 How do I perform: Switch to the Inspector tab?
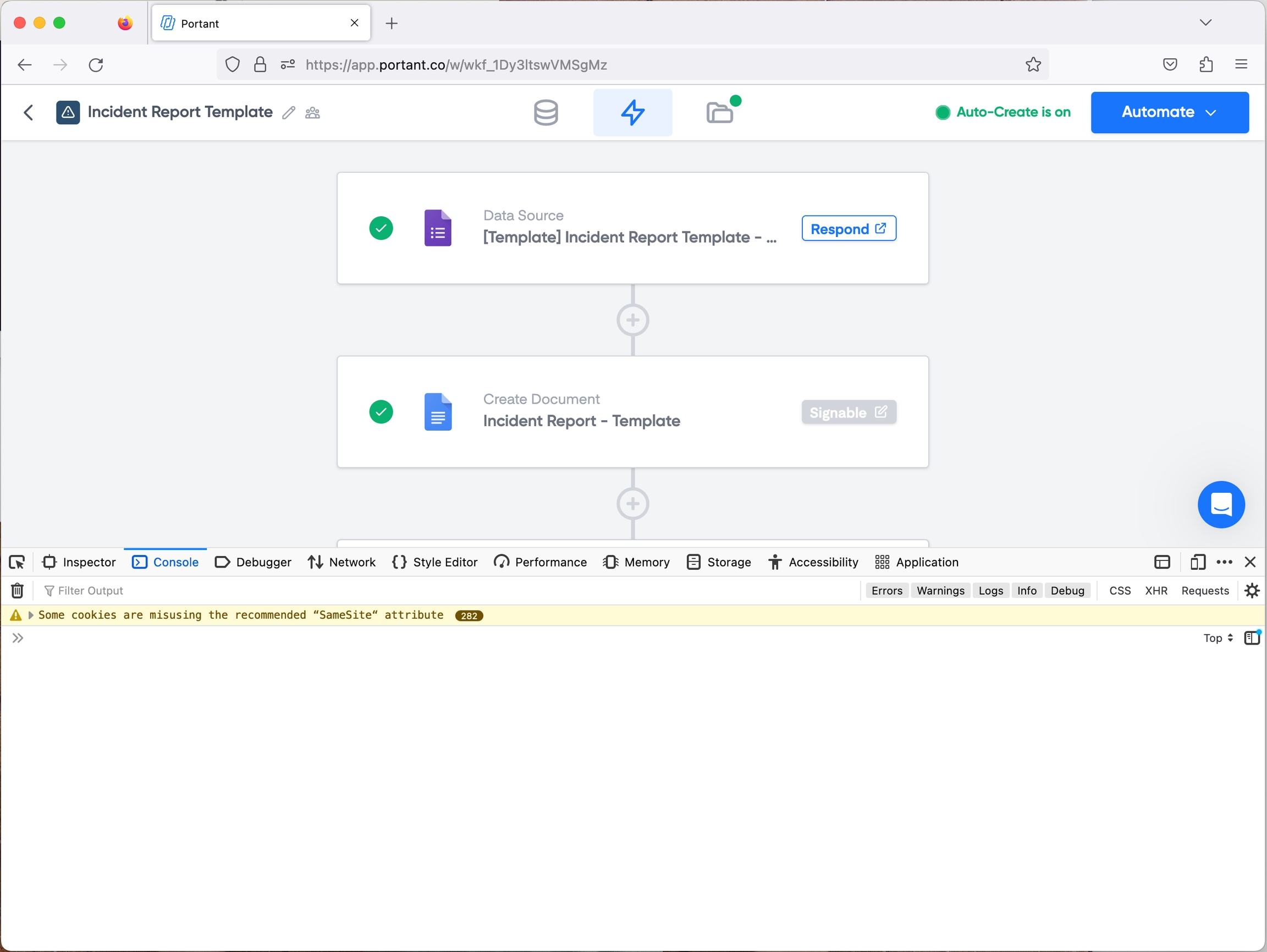click(80, 563)
